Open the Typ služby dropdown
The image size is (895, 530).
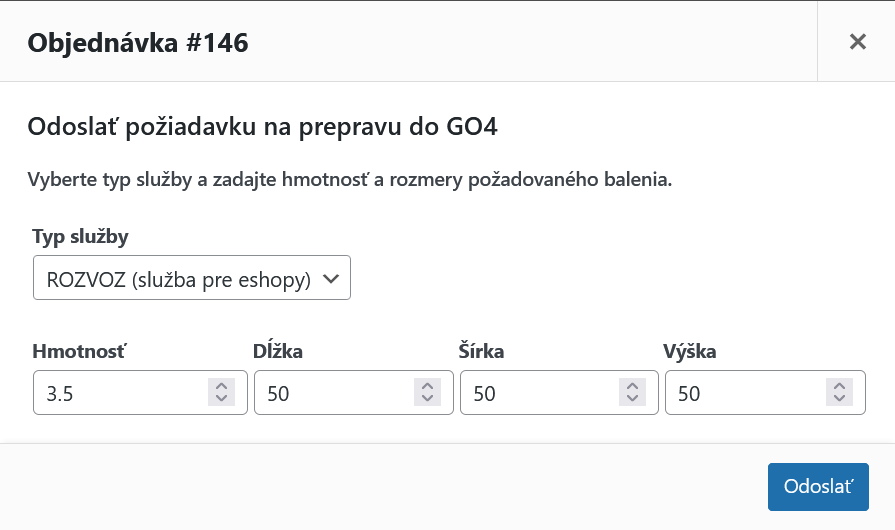coord(192,279)
